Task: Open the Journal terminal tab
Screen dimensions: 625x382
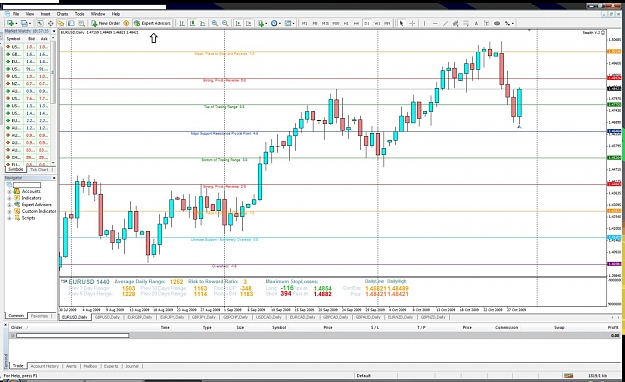Action: [x=132, y=366]
